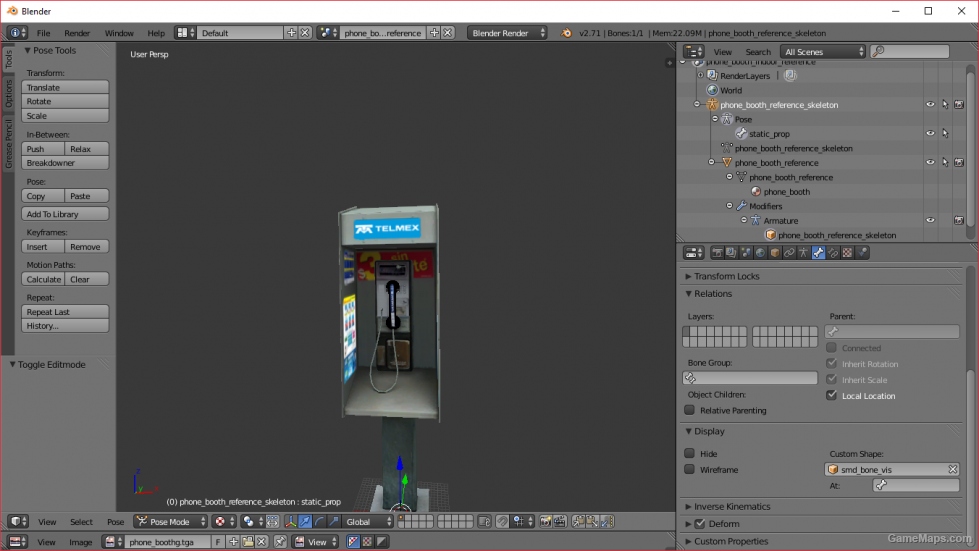Screen dimensions: 979x551
Task: Toggle visibility eye of Armature modifier
Action: (930, 220)
